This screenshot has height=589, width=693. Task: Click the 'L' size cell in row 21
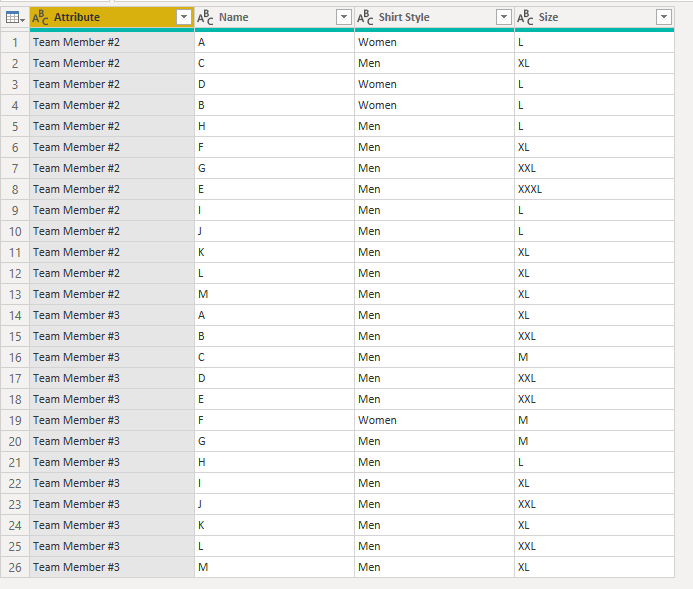click(594, 462)
